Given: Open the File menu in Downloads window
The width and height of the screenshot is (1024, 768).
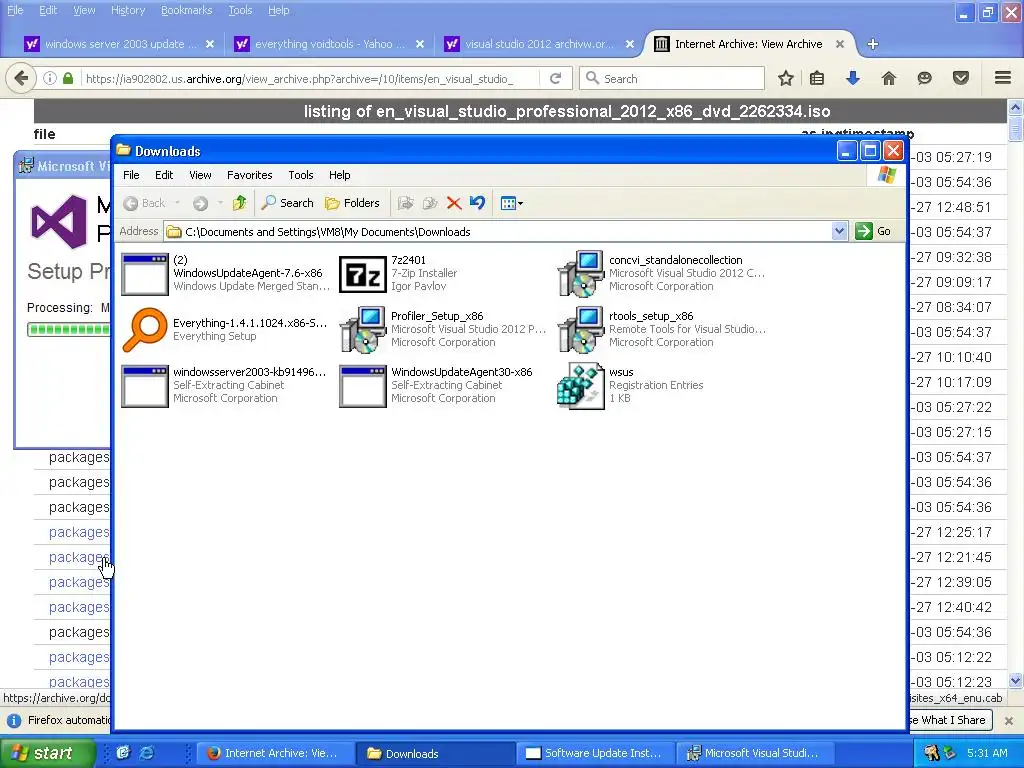Looking at the screenshot, I should tap(131, 175).
